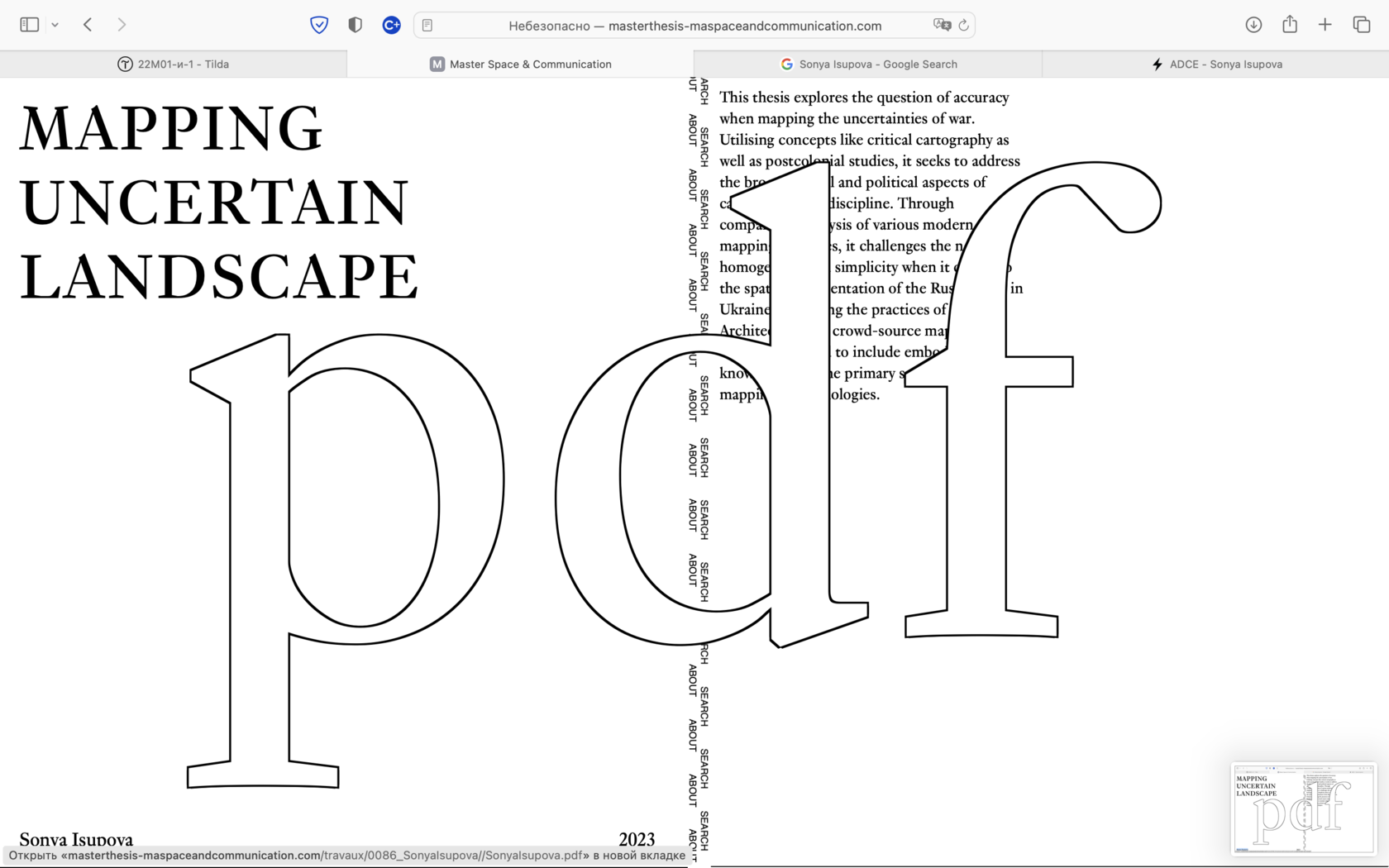The image size is (1389, 868).
Task: Select the Master Space & Communication tab
Action: point(521,64)
